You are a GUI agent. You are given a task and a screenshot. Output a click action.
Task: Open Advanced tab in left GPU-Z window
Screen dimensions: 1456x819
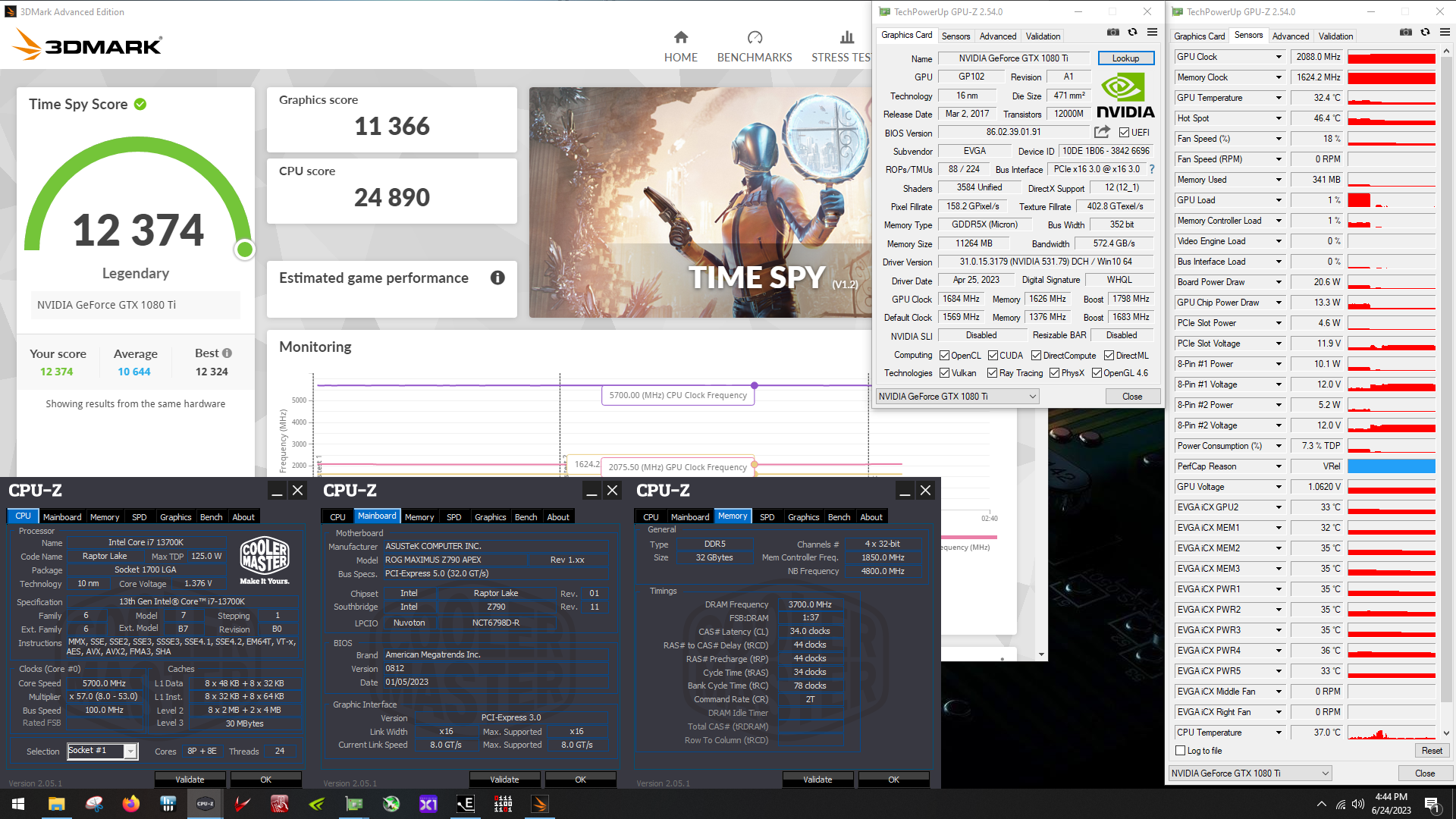pyautogui.click(x=1291, y=36)
